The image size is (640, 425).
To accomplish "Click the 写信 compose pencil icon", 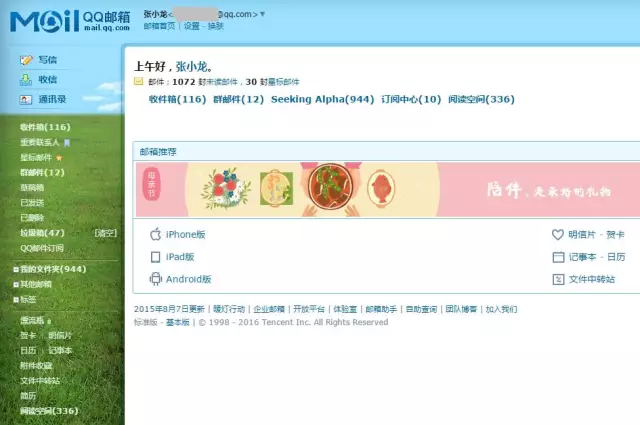I will (26, 60).
